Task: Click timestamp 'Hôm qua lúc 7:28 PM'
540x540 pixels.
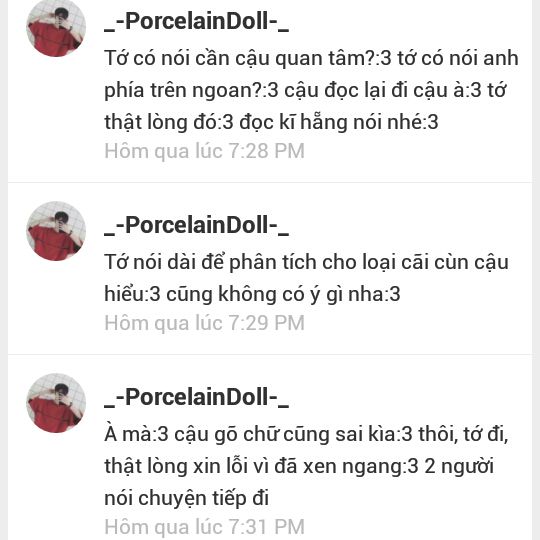Action: (x=205, y=151)
